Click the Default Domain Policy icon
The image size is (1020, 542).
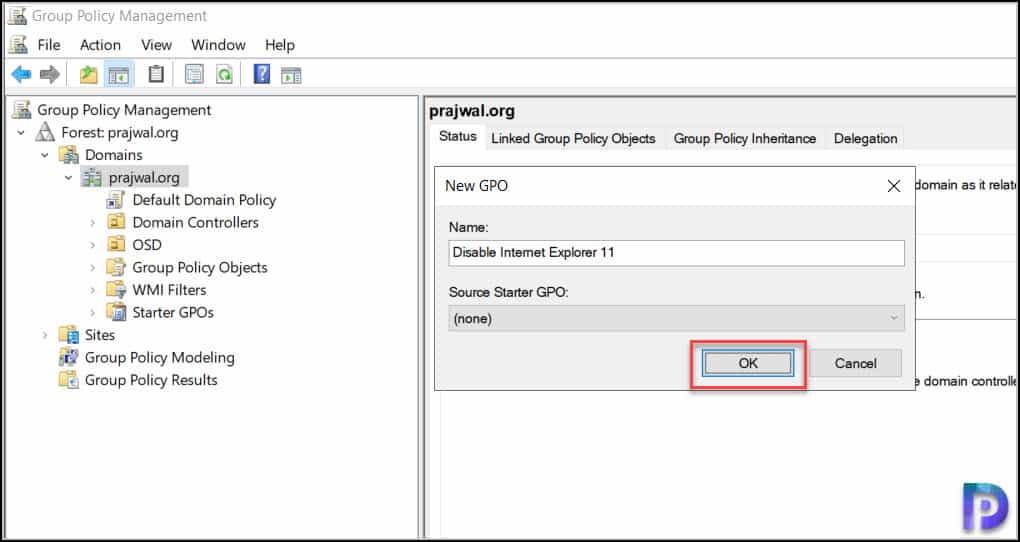click(x=116, y=200)
